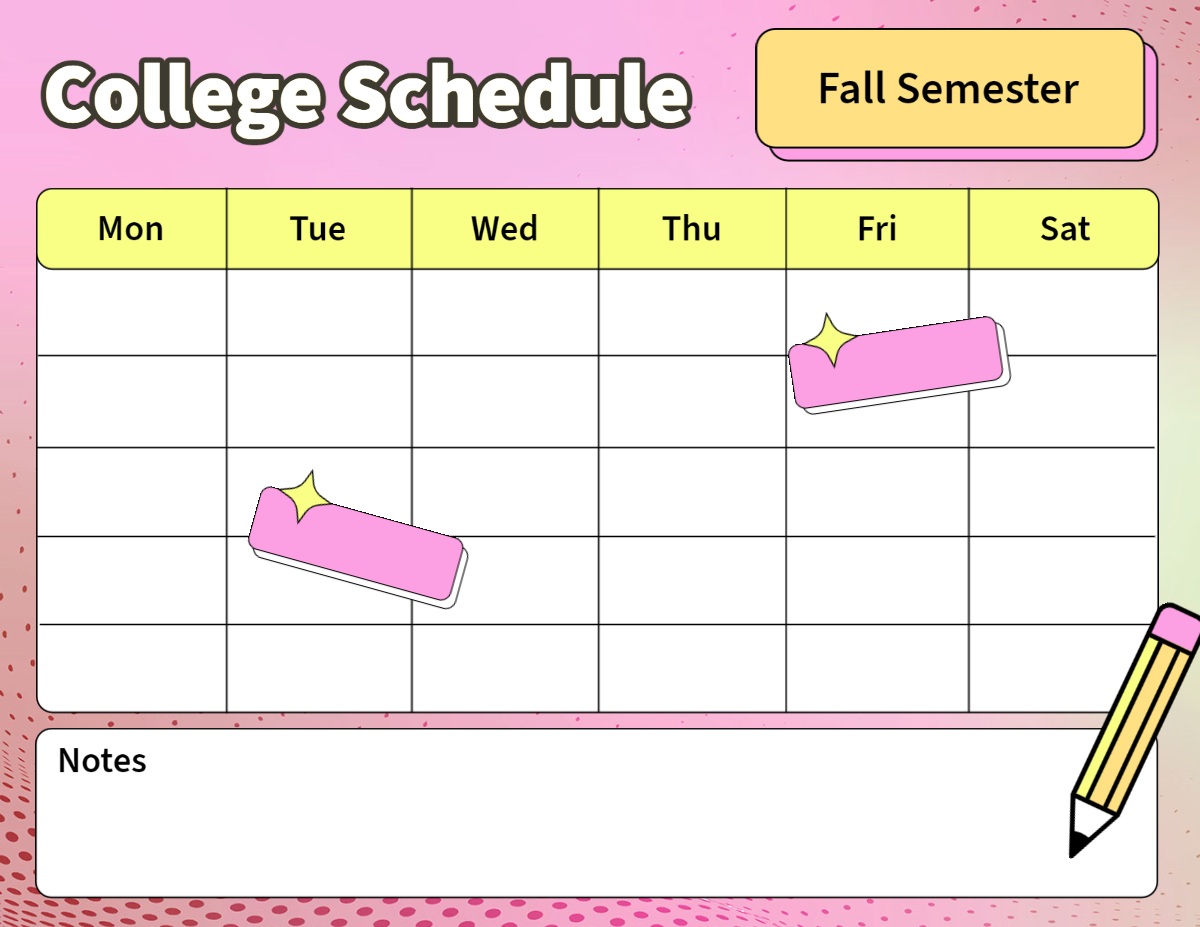1200x927 pixels.
Task: Click the Wed column header
Action: coord(505,229)
